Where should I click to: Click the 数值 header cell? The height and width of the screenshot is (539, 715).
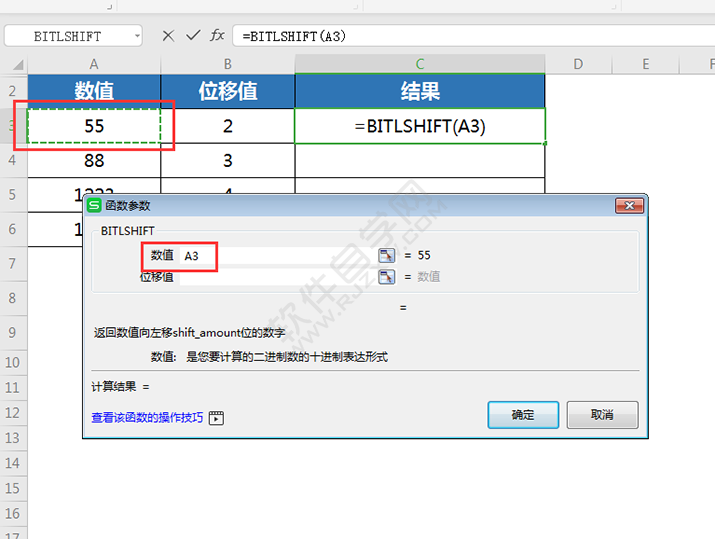[94, 91]
